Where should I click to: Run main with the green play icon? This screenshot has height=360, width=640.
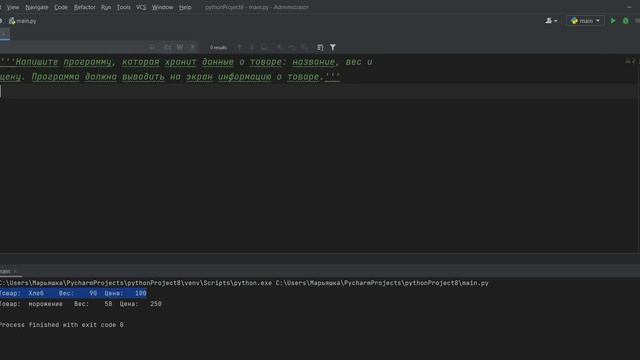point(613,21)
